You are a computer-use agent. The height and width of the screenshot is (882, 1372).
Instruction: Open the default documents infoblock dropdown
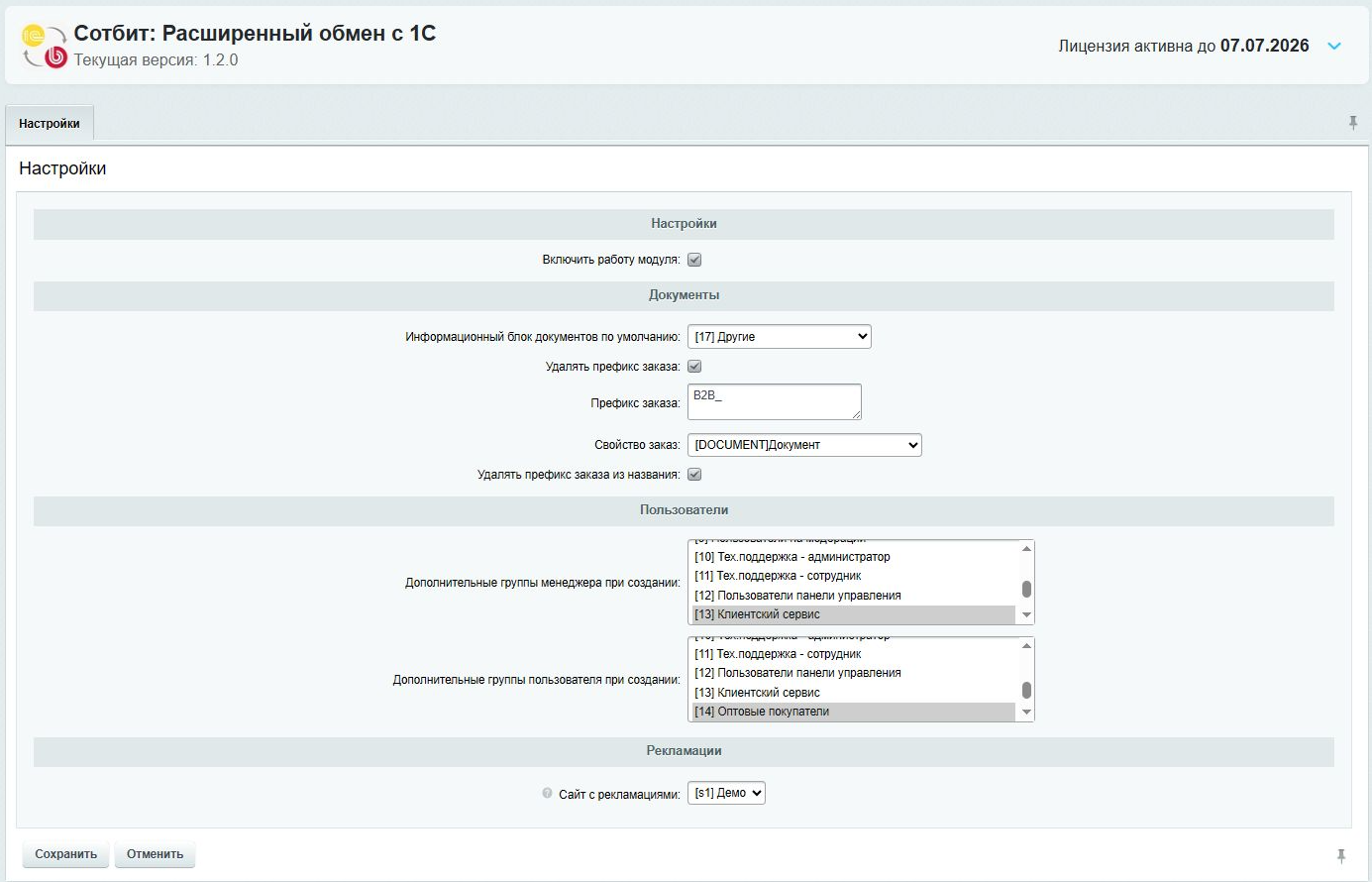click(779, 337)
